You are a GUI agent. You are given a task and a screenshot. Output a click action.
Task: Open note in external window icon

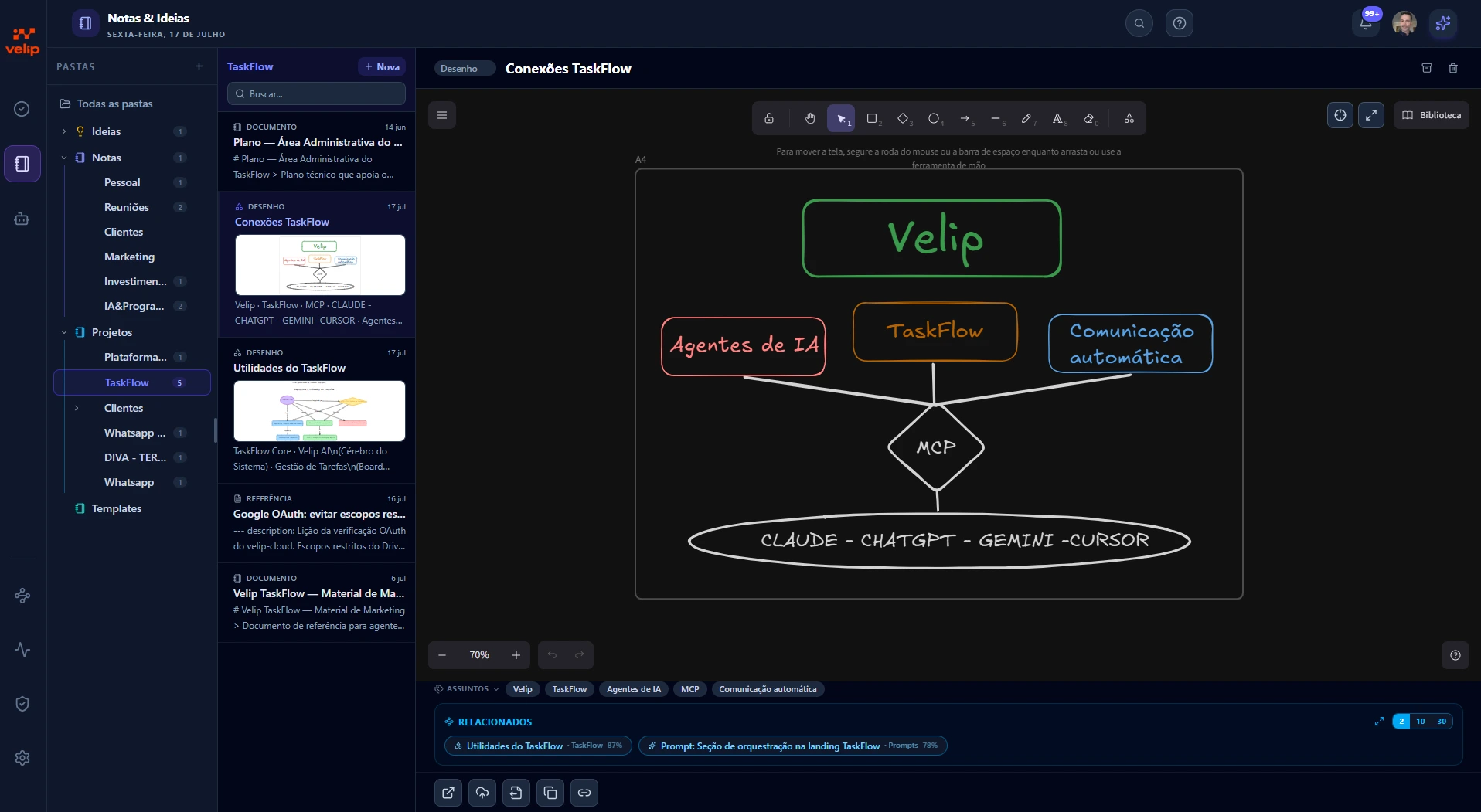click(448, 793)
